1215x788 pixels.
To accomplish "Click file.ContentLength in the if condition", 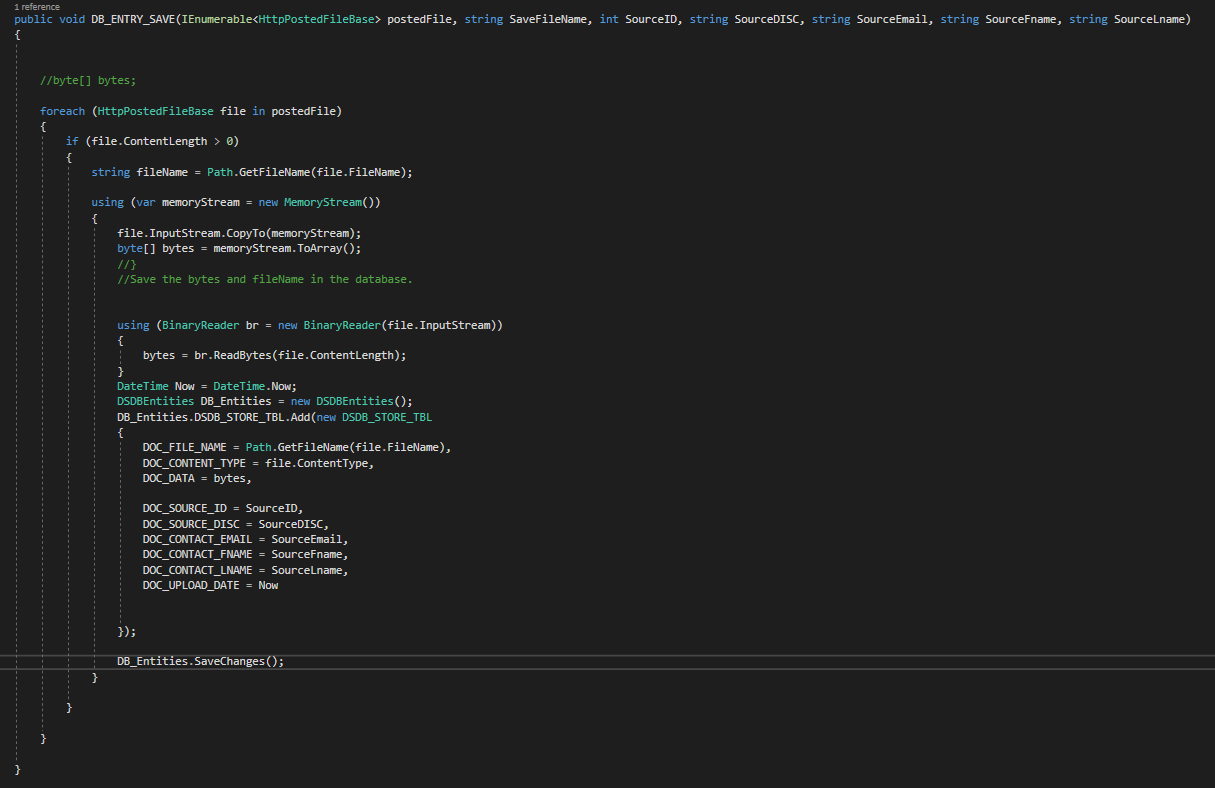I will (149, 141).
